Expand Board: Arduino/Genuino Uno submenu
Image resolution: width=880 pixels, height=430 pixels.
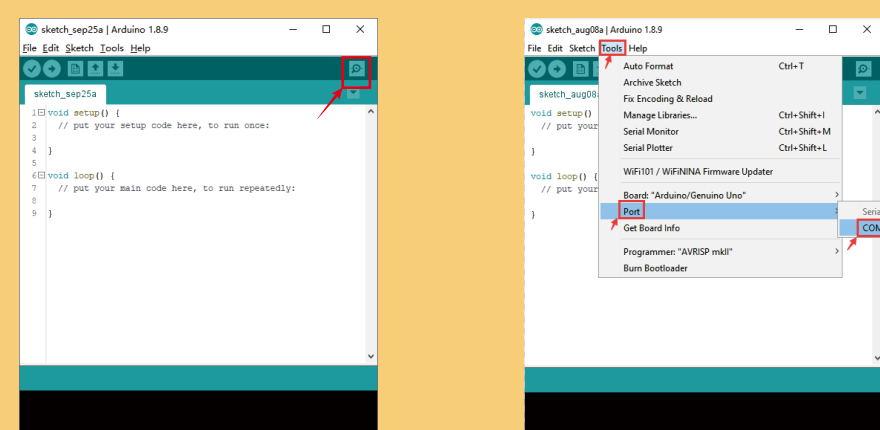coord(721,195)
